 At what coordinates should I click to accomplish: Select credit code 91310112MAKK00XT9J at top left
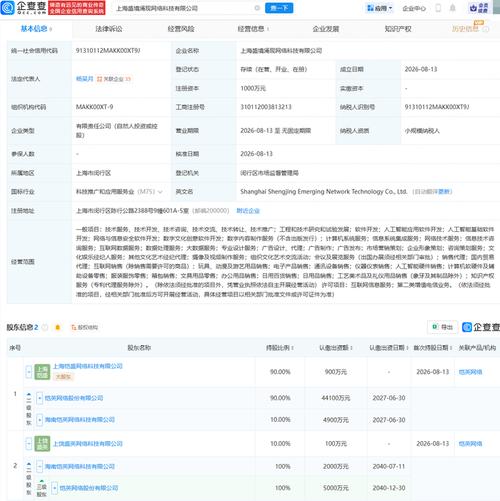click(x=108, y=51)
